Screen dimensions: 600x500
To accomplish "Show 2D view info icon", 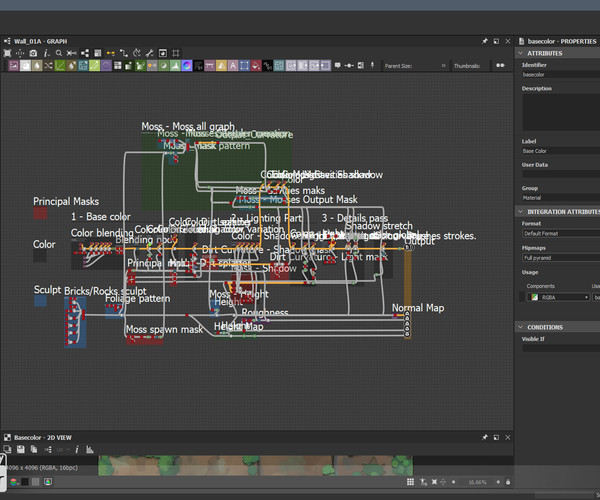I will tap(77, 450).
